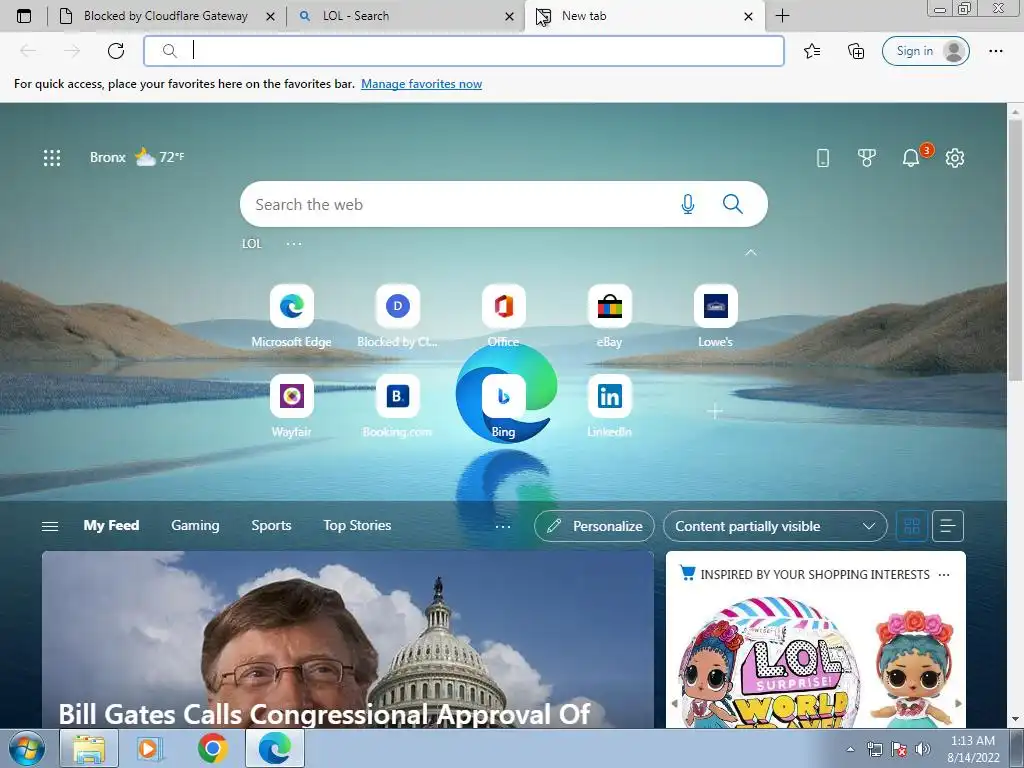1024x768 pixels.
Task: Open Bronx 72°F weather widget
Action: point(137,157)
